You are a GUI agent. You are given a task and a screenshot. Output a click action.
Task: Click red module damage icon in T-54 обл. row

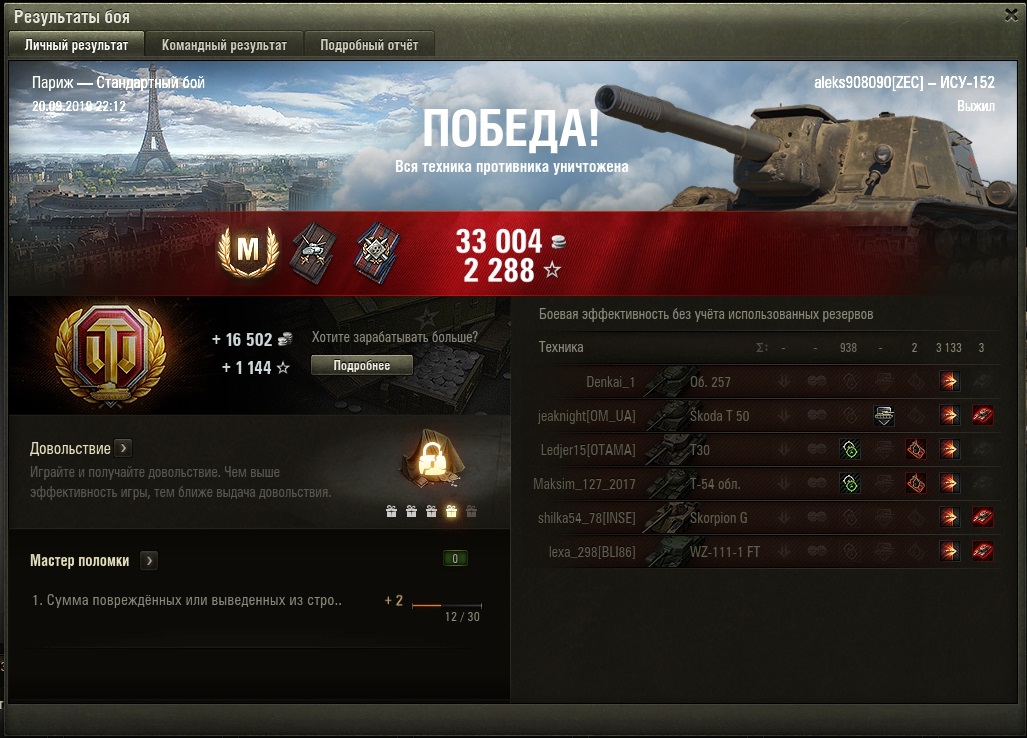point(916,483)
